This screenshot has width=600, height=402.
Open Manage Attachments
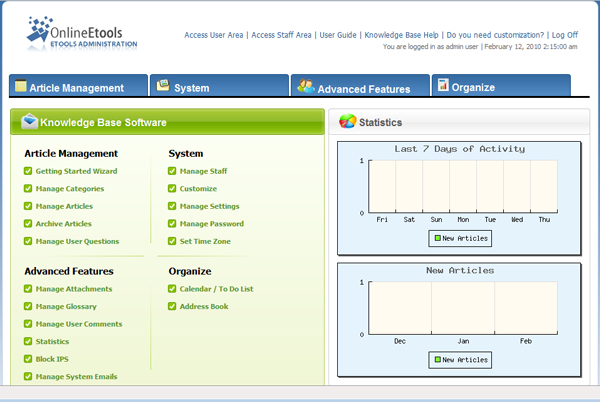pyautogui.click(x=74, y=289)
